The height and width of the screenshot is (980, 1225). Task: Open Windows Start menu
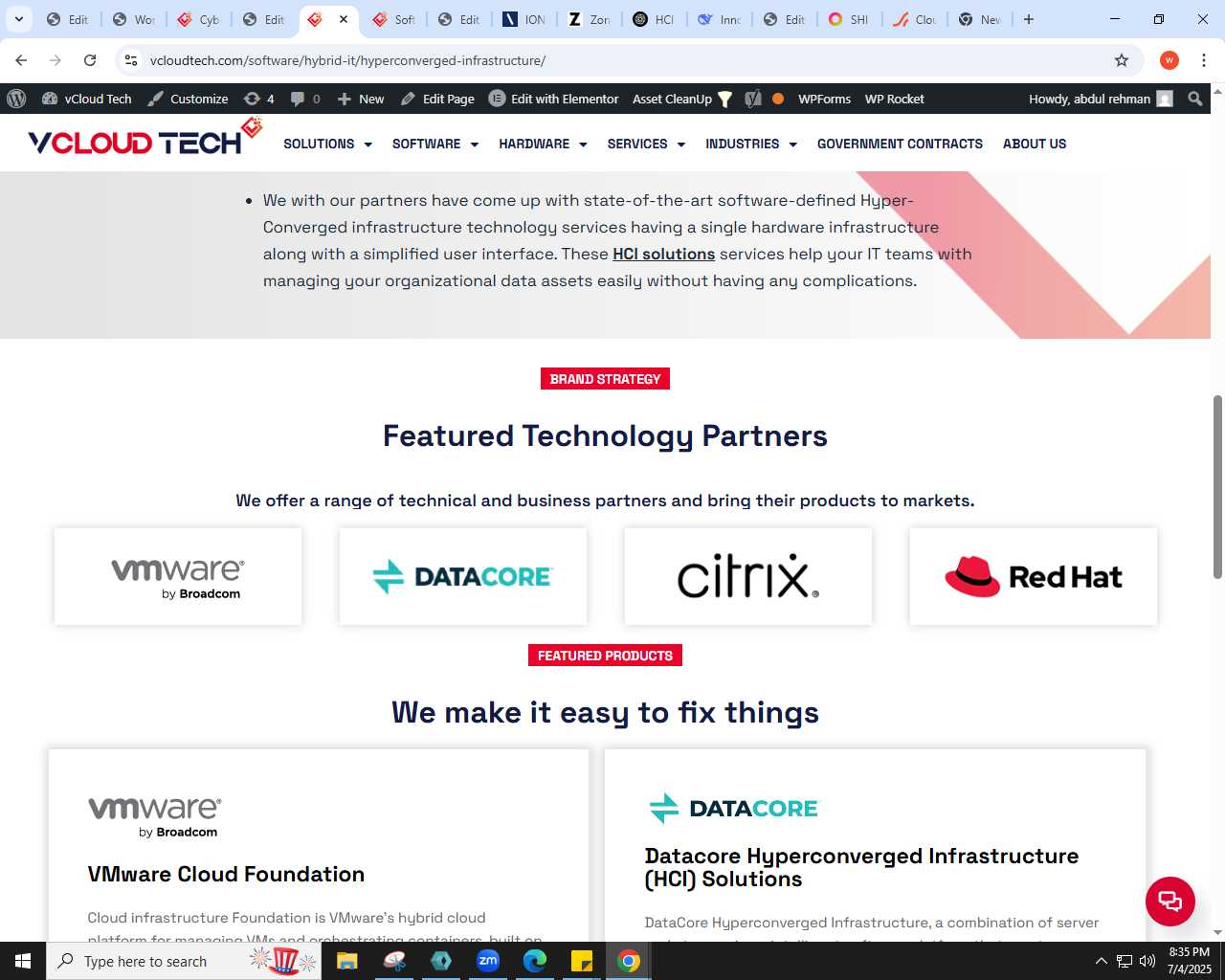point(23,961)
